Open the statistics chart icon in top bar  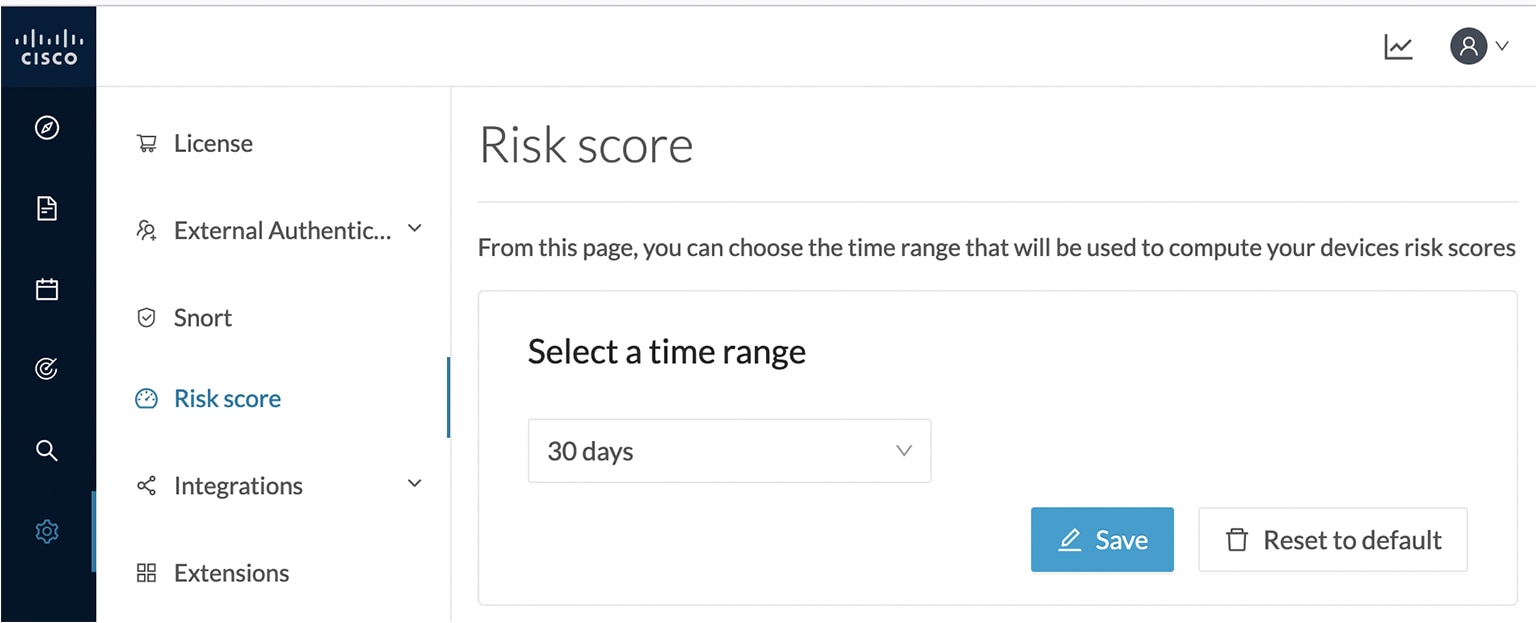click(1398, 46)
